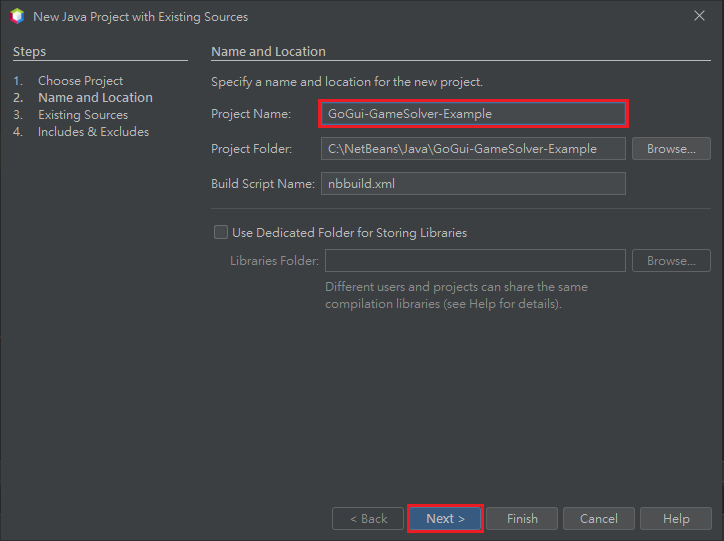Go to next wizard step

445,518
